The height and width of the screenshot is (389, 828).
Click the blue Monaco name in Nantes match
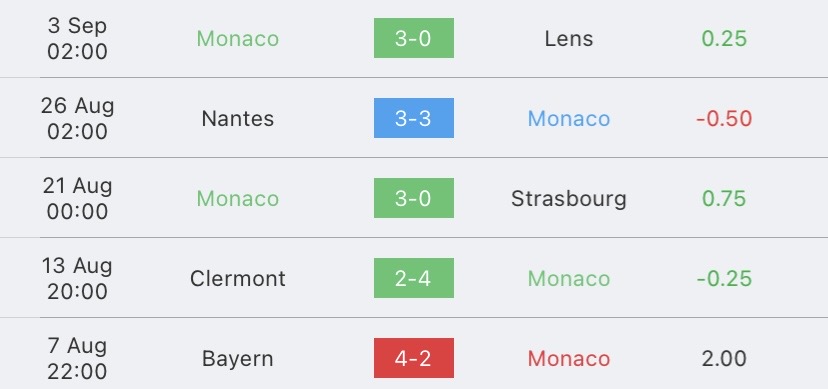point(569,119)
